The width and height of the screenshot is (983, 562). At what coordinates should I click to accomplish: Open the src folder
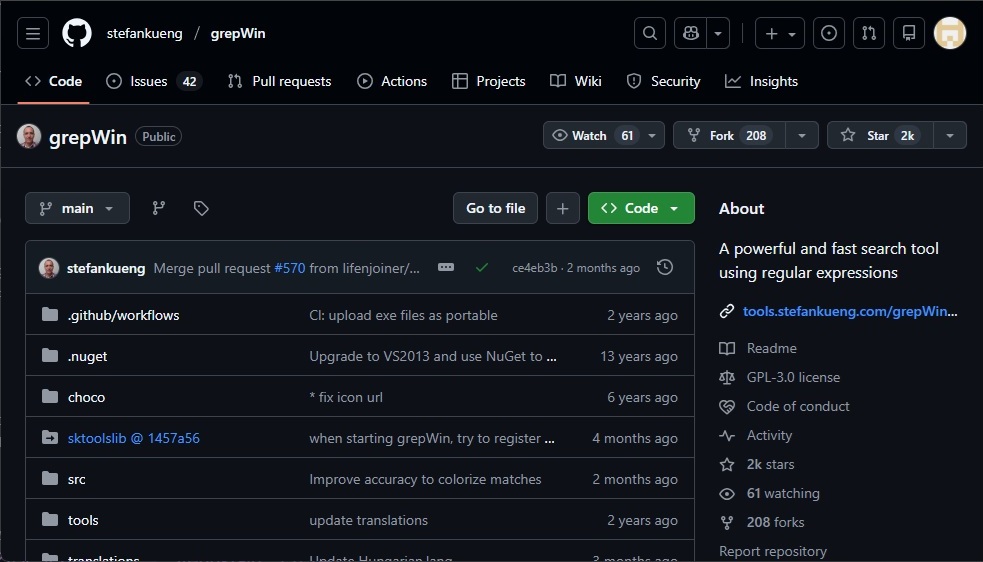[76, 479]
